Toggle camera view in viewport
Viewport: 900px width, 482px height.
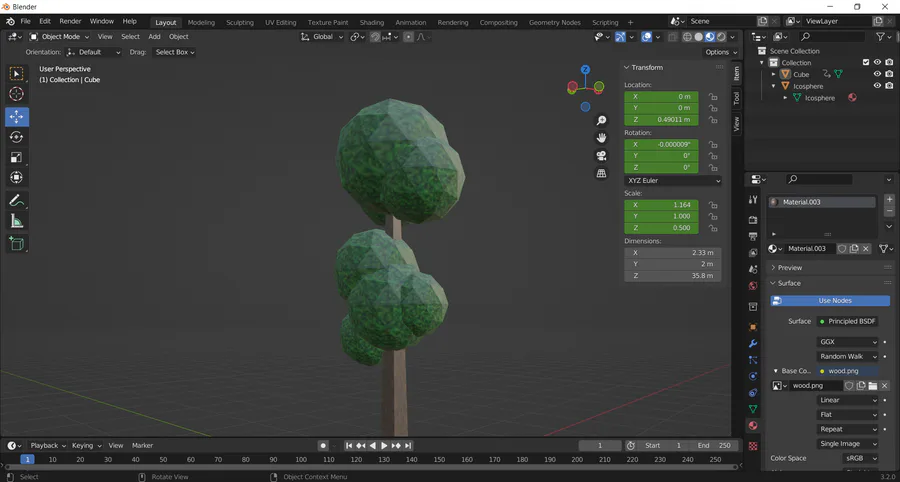(x=601, y=156)
